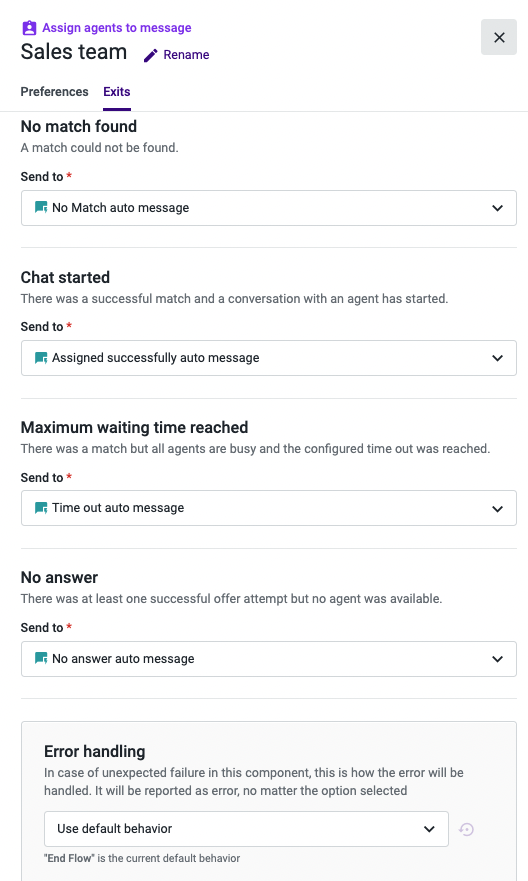528x881 pixels.
Task: Click the purple Assign agents badge icon
Action: [29, 28]
